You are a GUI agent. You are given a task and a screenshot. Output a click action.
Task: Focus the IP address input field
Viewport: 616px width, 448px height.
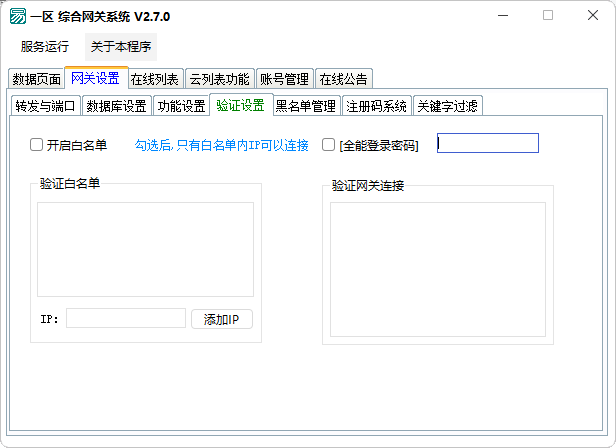tap(126, 319)
